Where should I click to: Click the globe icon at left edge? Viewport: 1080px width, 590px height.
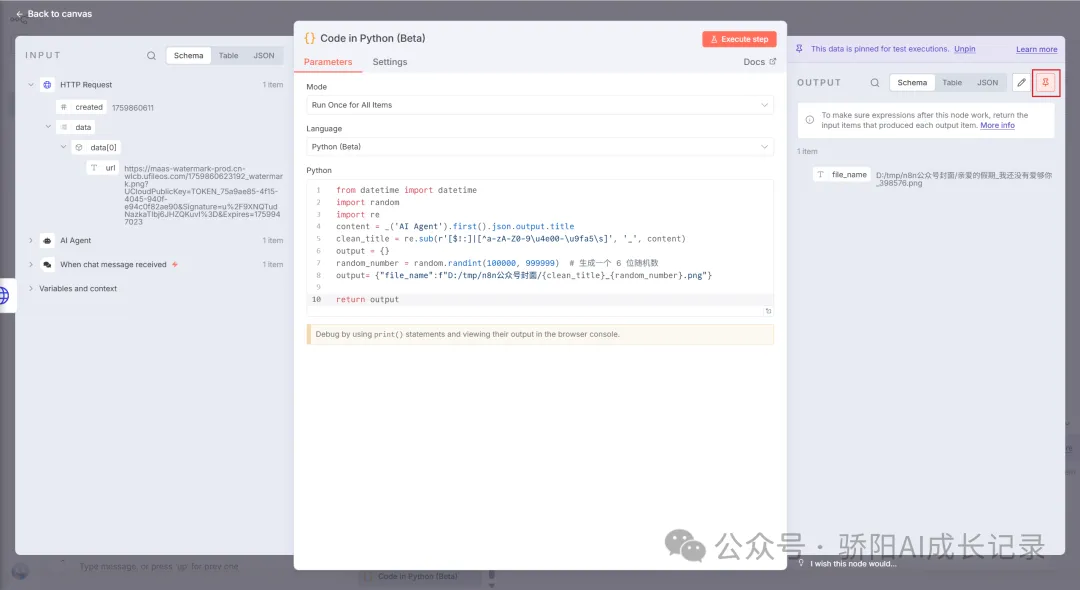pyautogui.click(x=4, y=296)
